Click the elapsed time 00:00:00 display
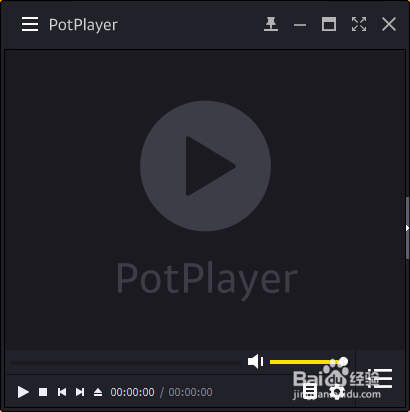The image size is (410, 412). pos(132,392)
